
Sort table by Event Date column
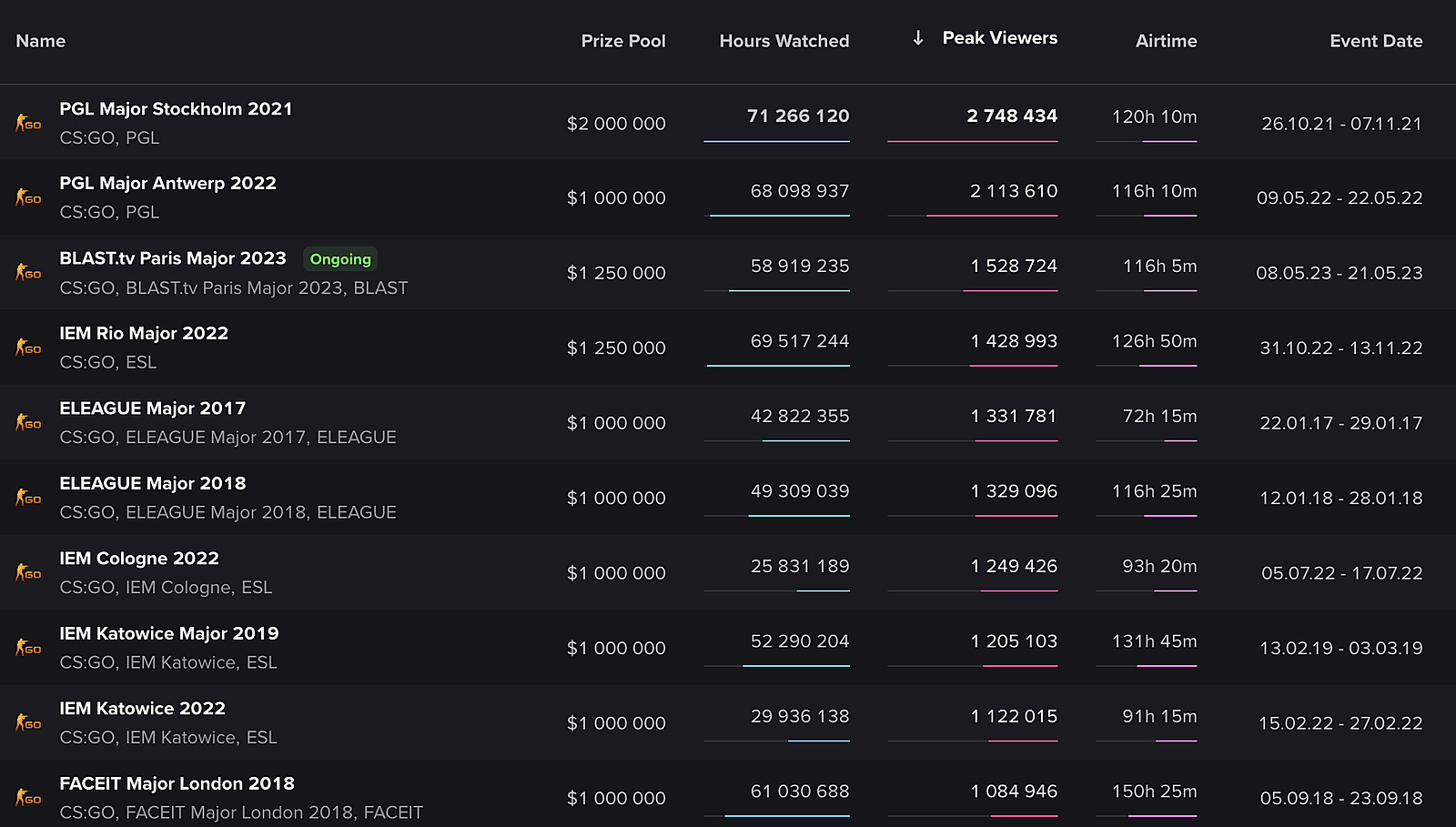[x=1376, y=41]
